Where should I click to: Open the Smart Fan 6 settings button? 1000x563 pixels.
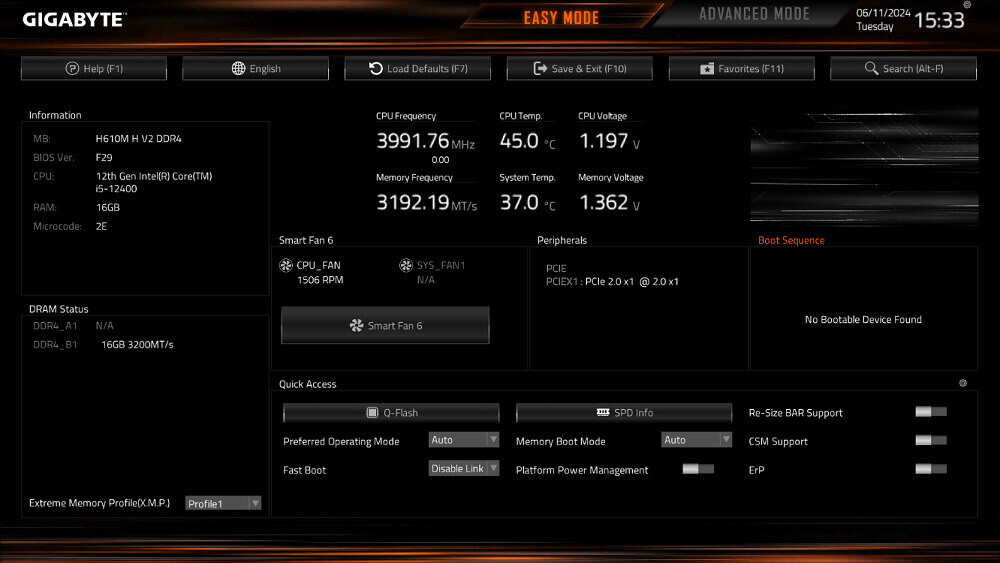click(x=385, y=325)
